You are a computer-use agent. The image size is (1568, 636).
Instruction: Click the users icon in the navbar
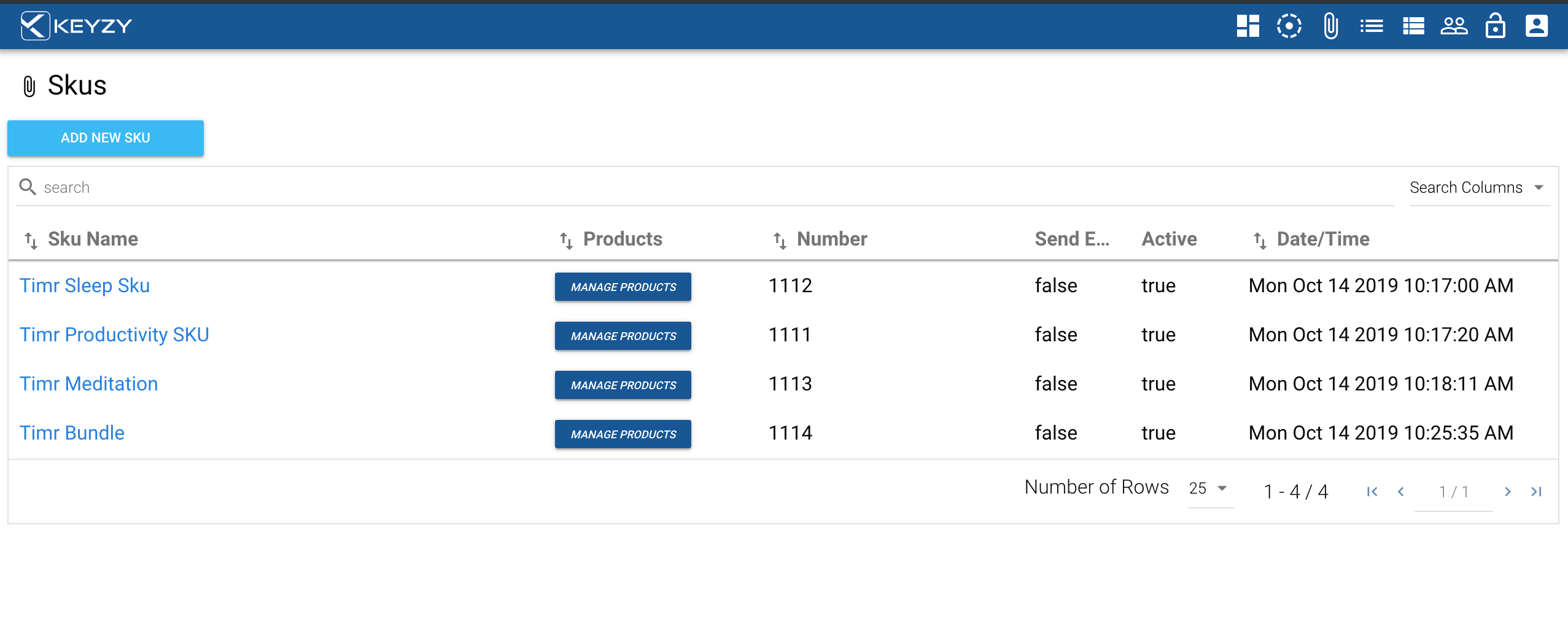click(x=1454, y=26)
